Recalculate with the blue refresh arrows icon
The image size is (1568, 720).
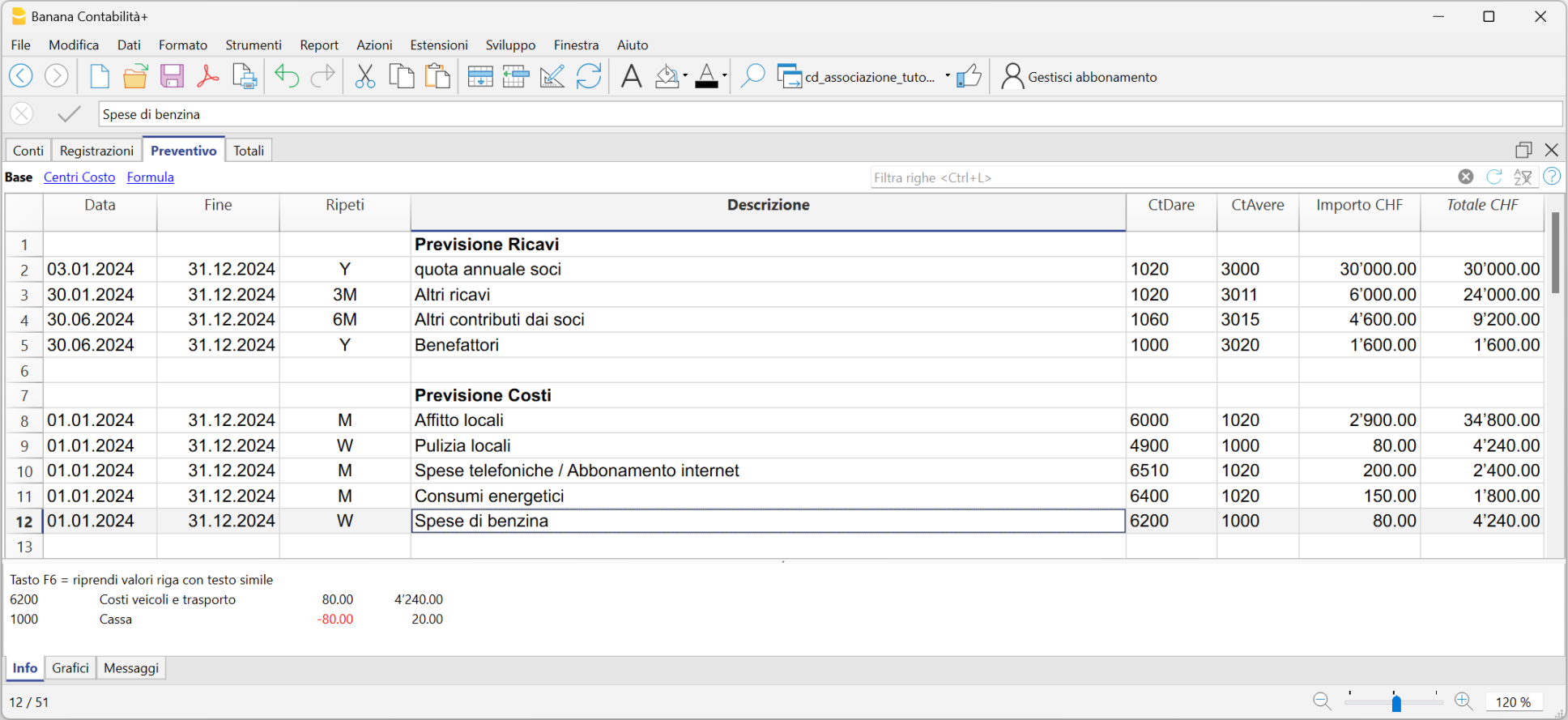pos(589,76)
